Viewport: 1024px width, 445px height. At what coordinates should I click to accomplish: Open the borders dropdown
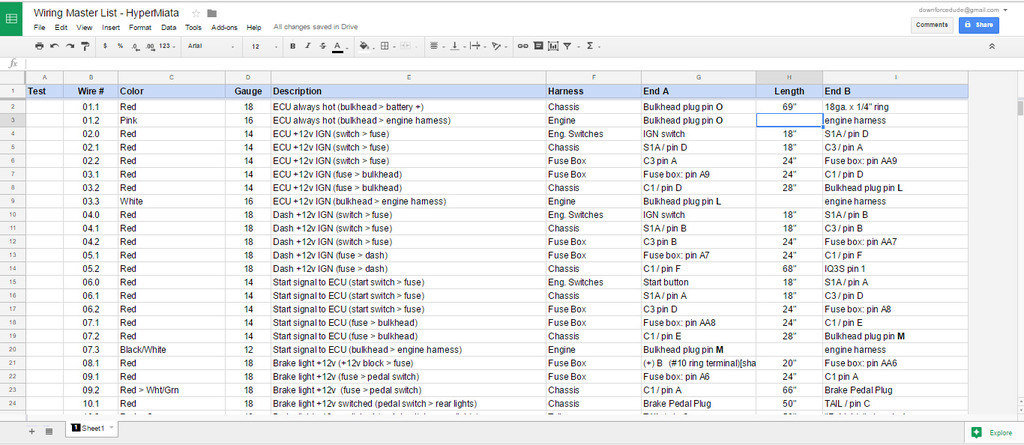pos(387,46)
